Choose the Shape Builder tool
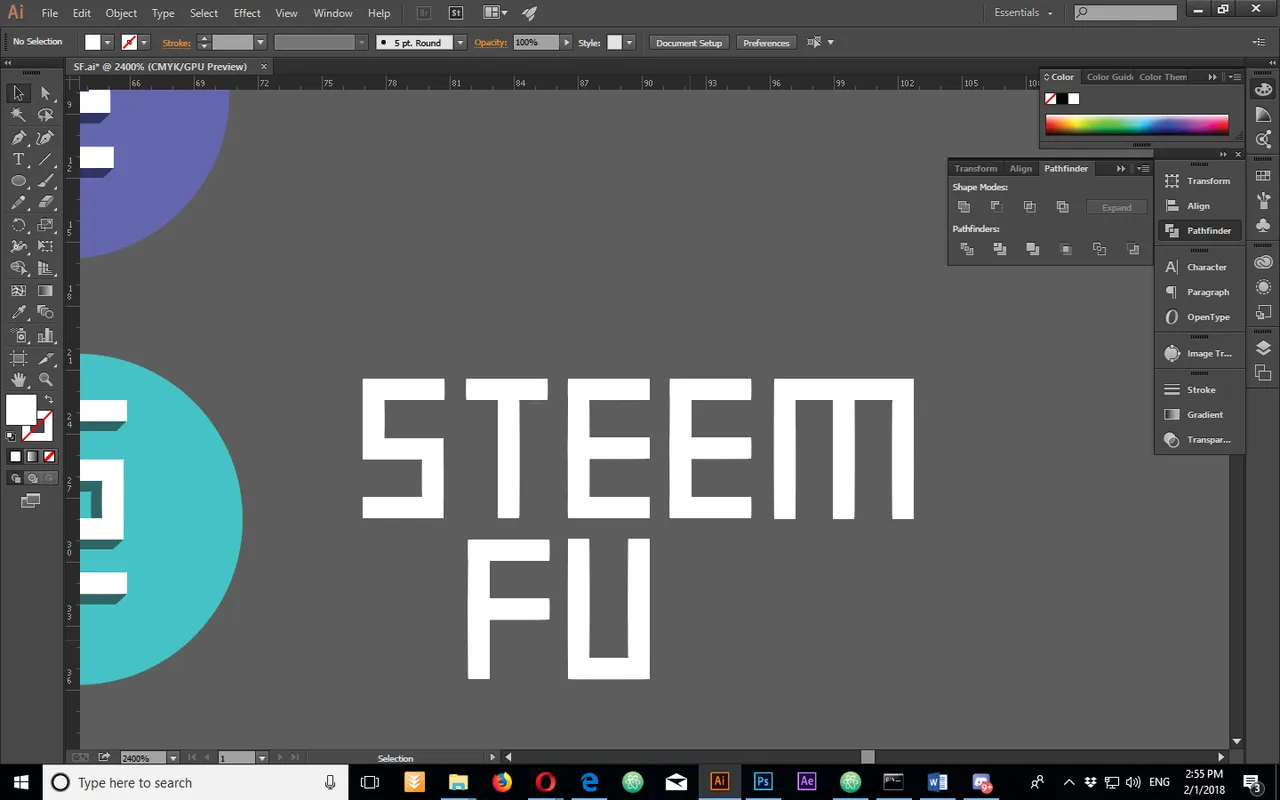This screenshot has width=1280, height=800. pyautogui.click(x=18, y=269)
